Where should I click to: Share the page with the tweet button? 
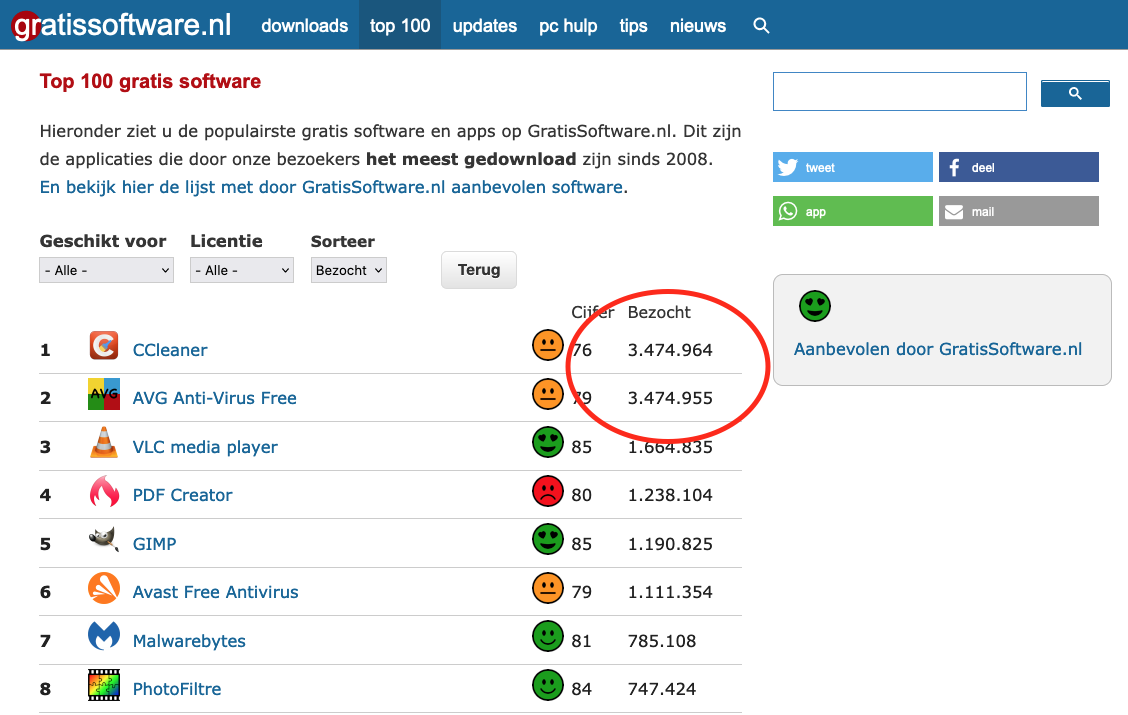pos(852,167)
